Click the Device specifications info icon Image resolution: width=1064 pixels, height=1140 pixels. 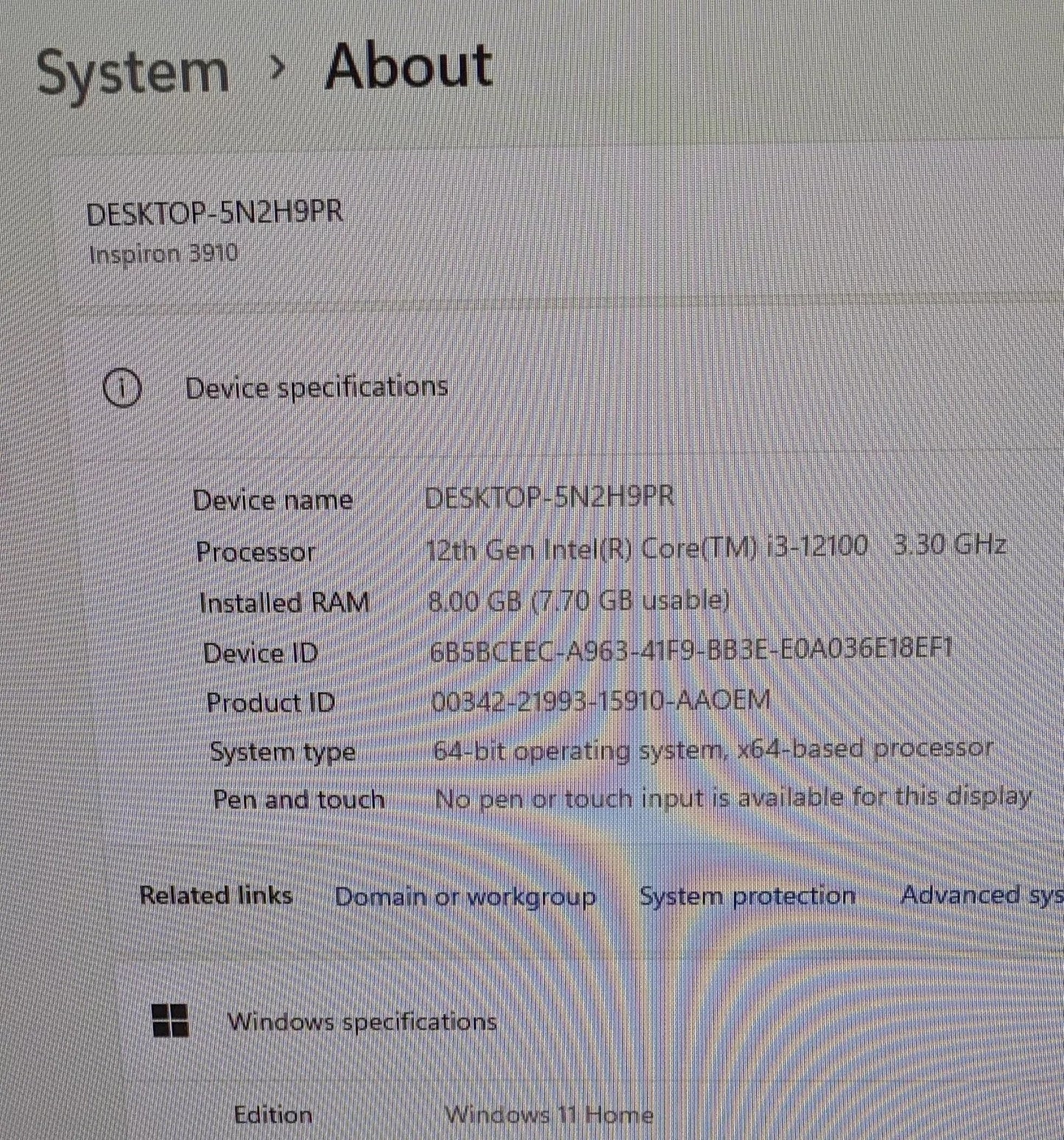[x=122, y=388]
